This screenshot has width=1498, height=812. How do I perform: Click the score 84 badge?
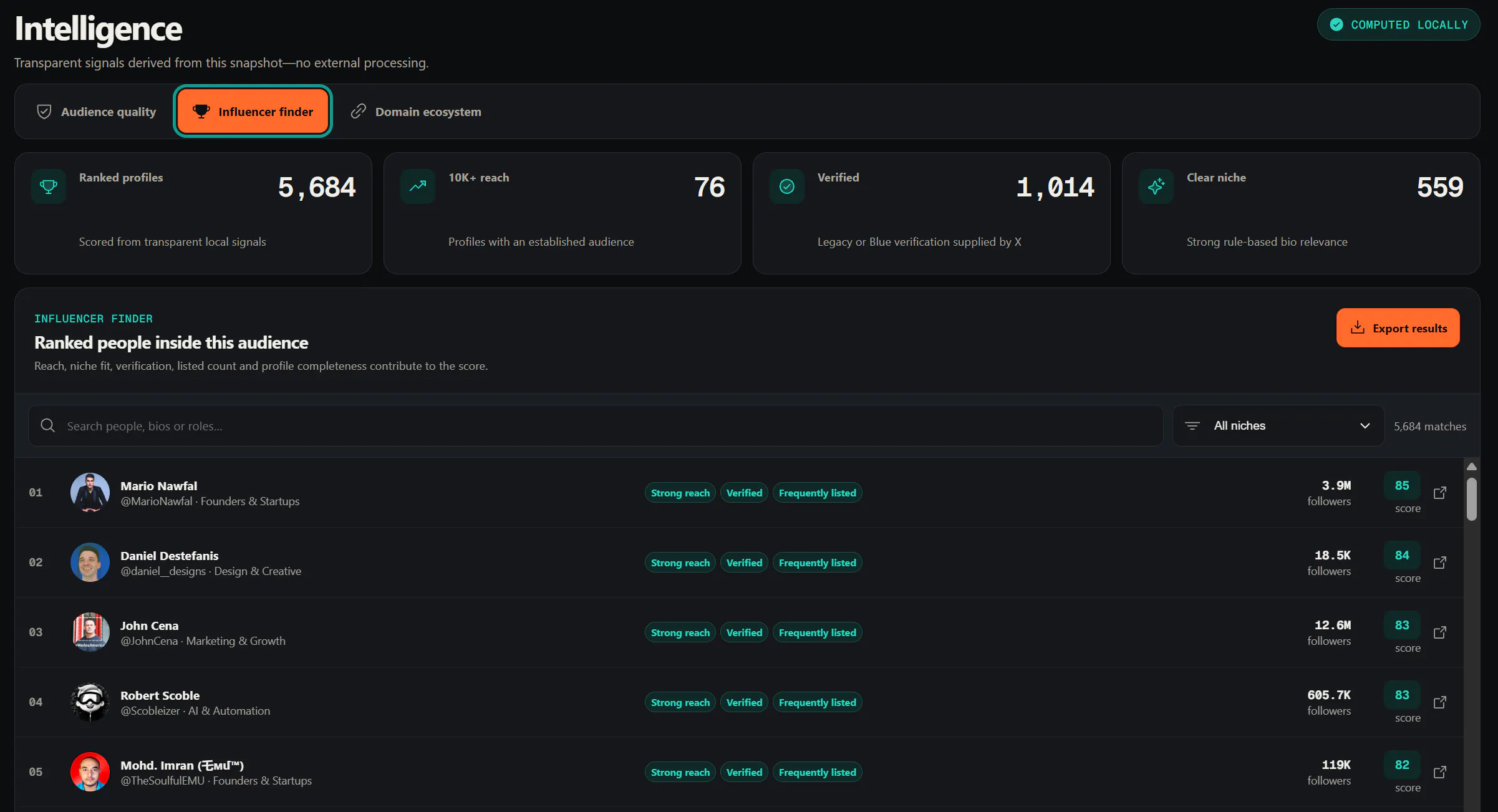coord(1402,555)
